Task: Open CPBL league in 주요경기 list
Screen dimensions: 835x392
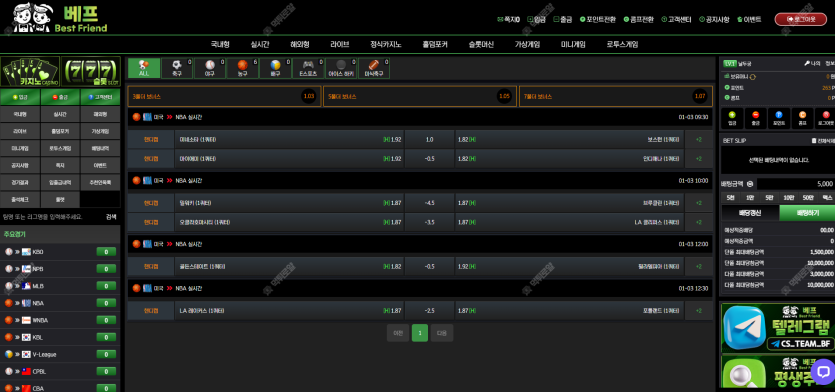Action: click(x=60, y=371)
